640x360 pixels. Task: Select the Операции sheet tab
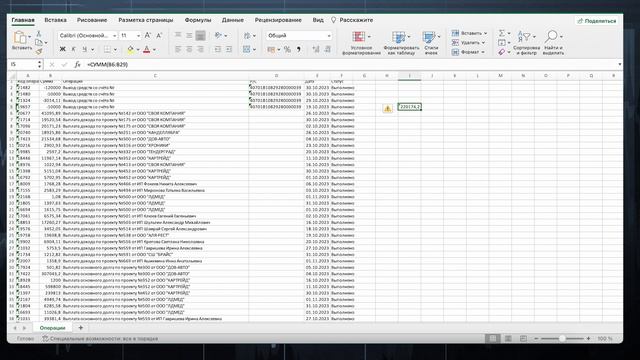(x=52, y=328)
